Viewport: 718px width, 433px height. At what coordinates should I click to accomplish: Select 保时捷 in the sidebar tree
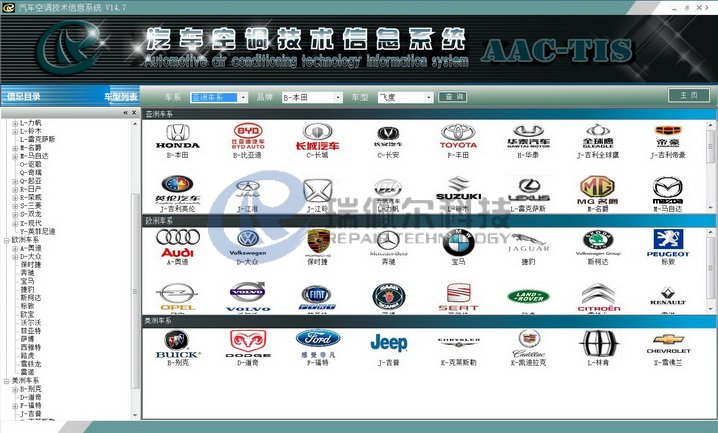pos(34,265)
